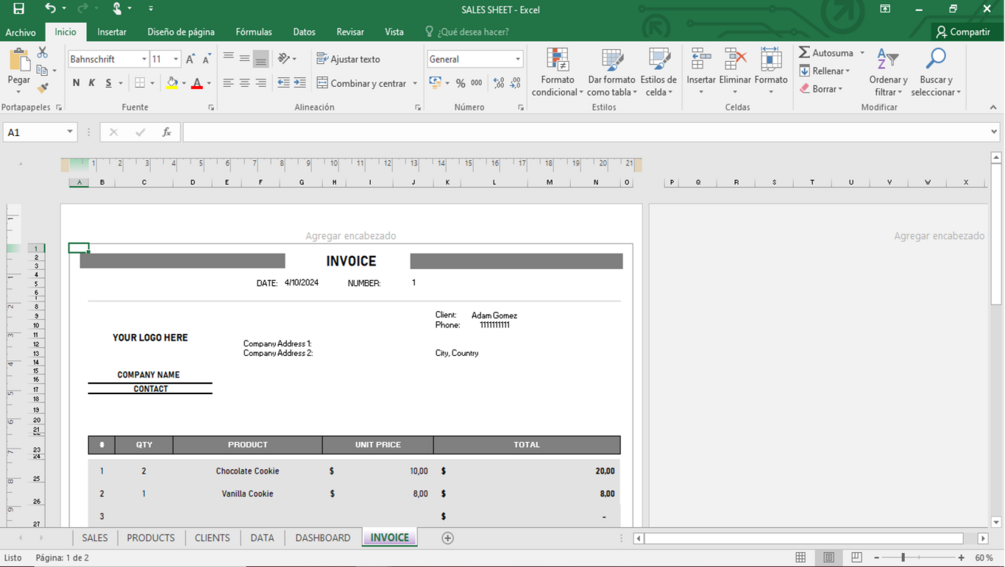Open Formato cells menu
Viewport: 1005px width, 567px height.
pos(770,72)
